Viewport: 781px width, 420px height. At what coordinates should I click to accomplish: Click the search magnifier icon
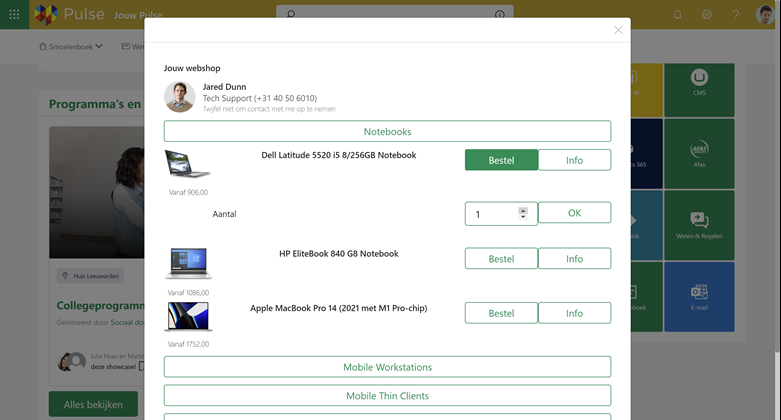[x=291, y=14]
